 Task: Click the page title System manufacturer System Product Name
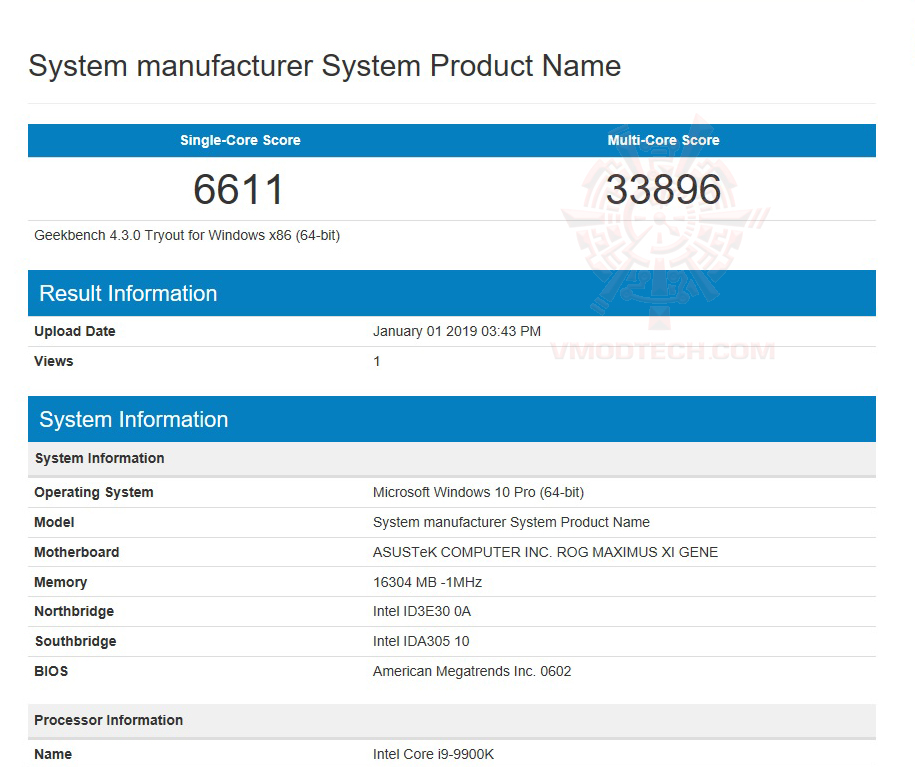(x=325, y=66)
